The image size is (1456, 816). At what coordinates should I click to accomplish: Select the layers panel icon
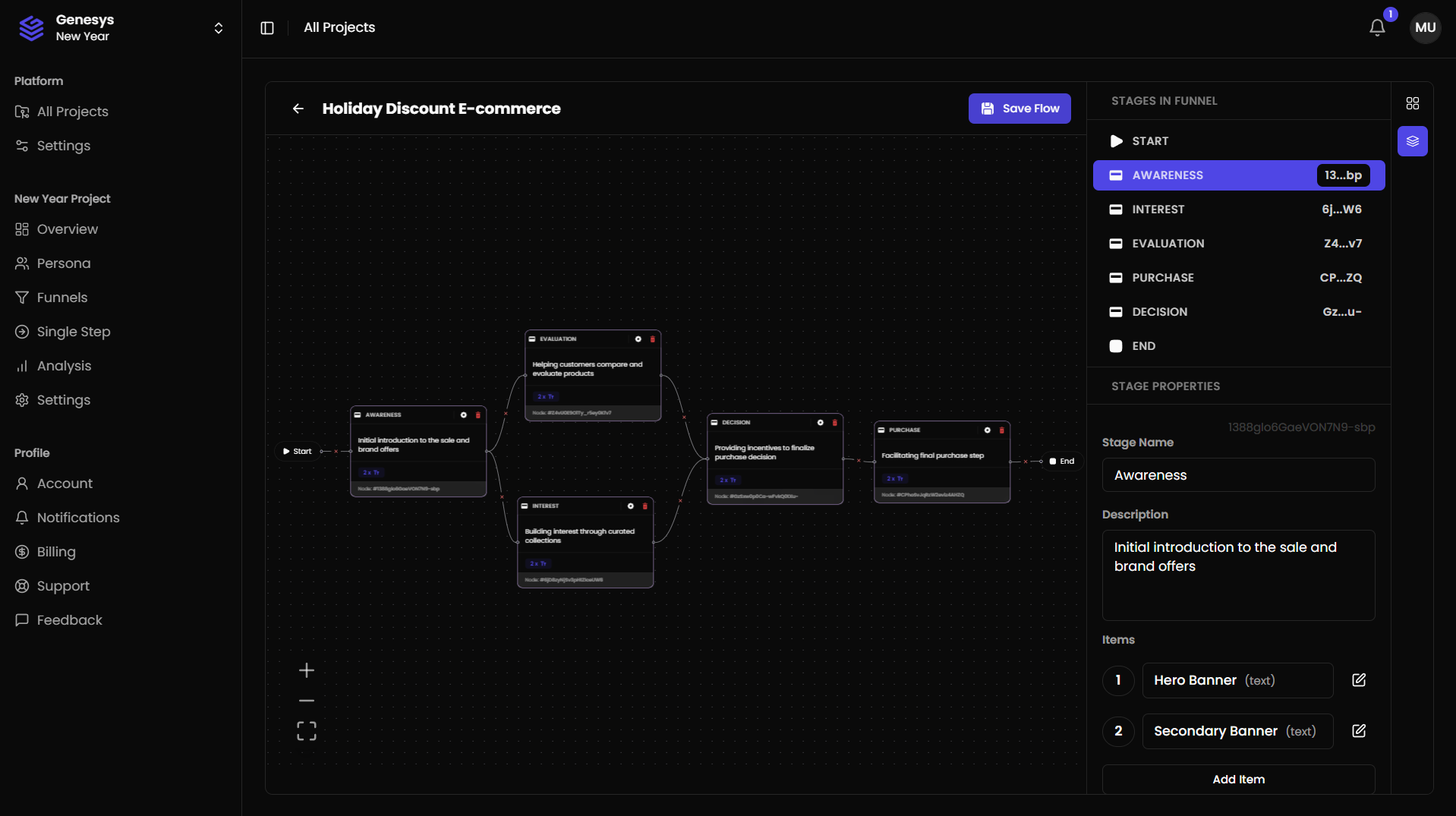1413,141
